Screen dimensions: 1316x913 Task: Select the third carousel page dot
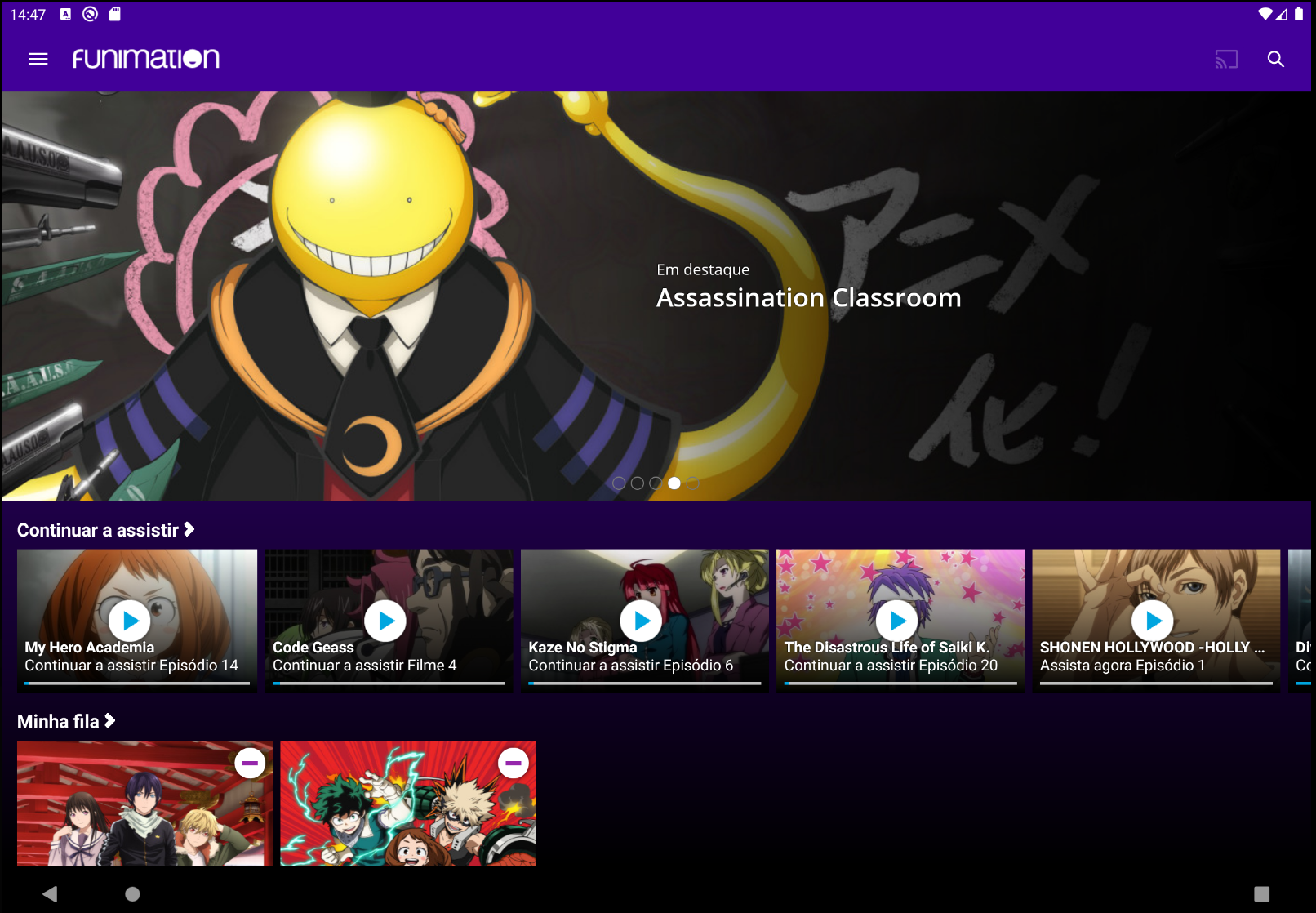click(656, 483)
